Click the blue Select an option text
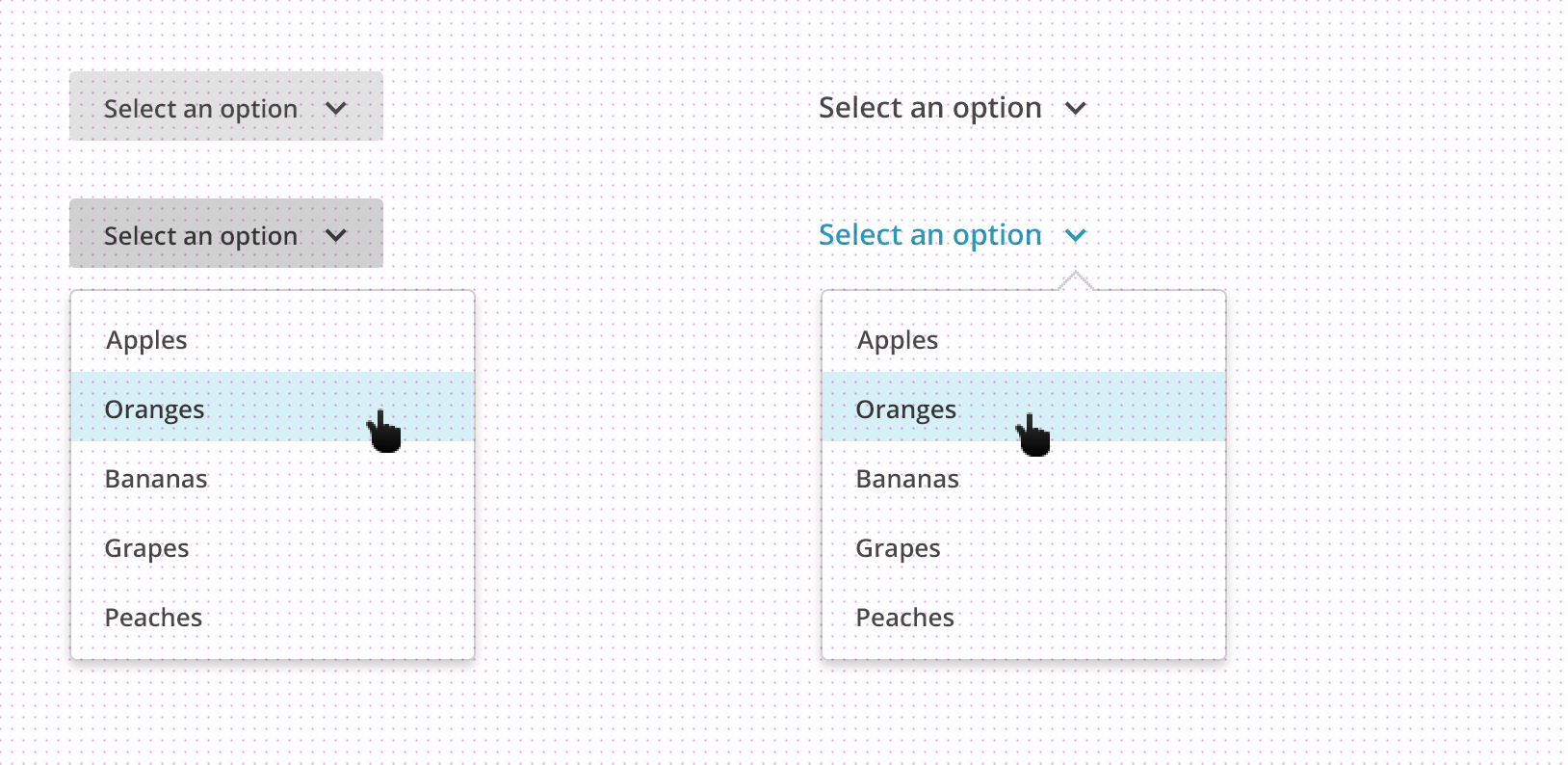1568x765 pixels. coord(930,235)
